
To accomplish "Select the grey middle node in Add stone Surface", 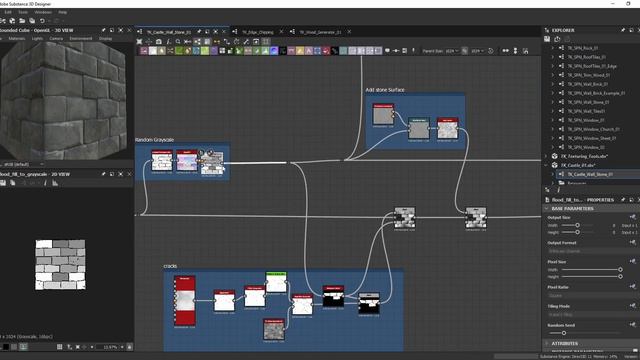I will [419, 129].
